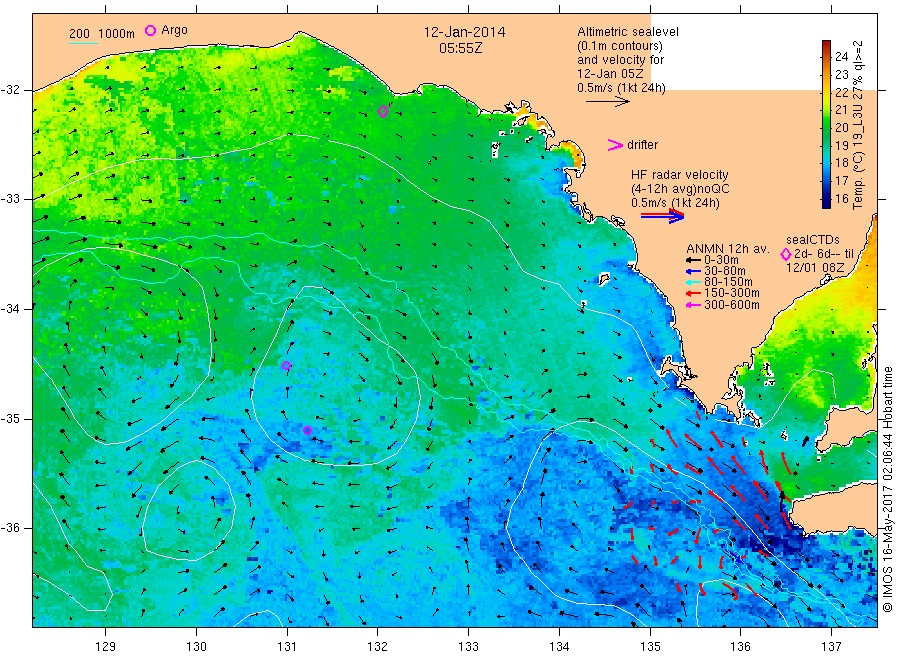This screenshot has width=900, height=660.
Task: Click the 24 tick on the color bar
Action: [x=841, y=56]
